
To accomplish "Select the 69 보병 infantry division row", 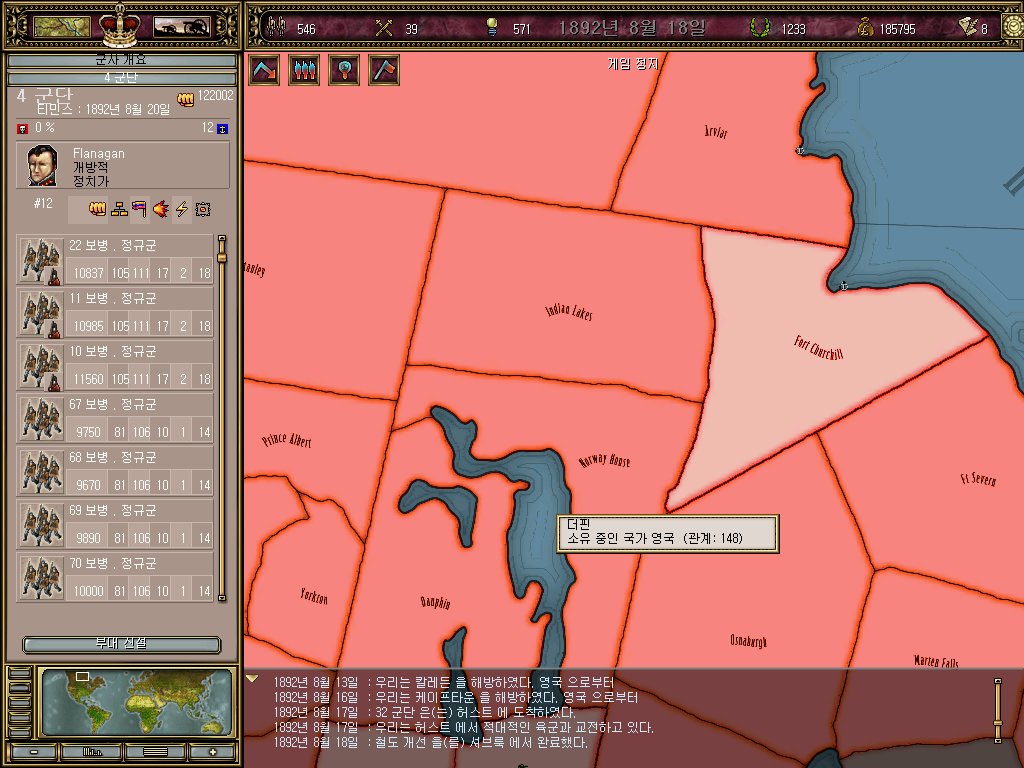I will click(x=115, y=523).
